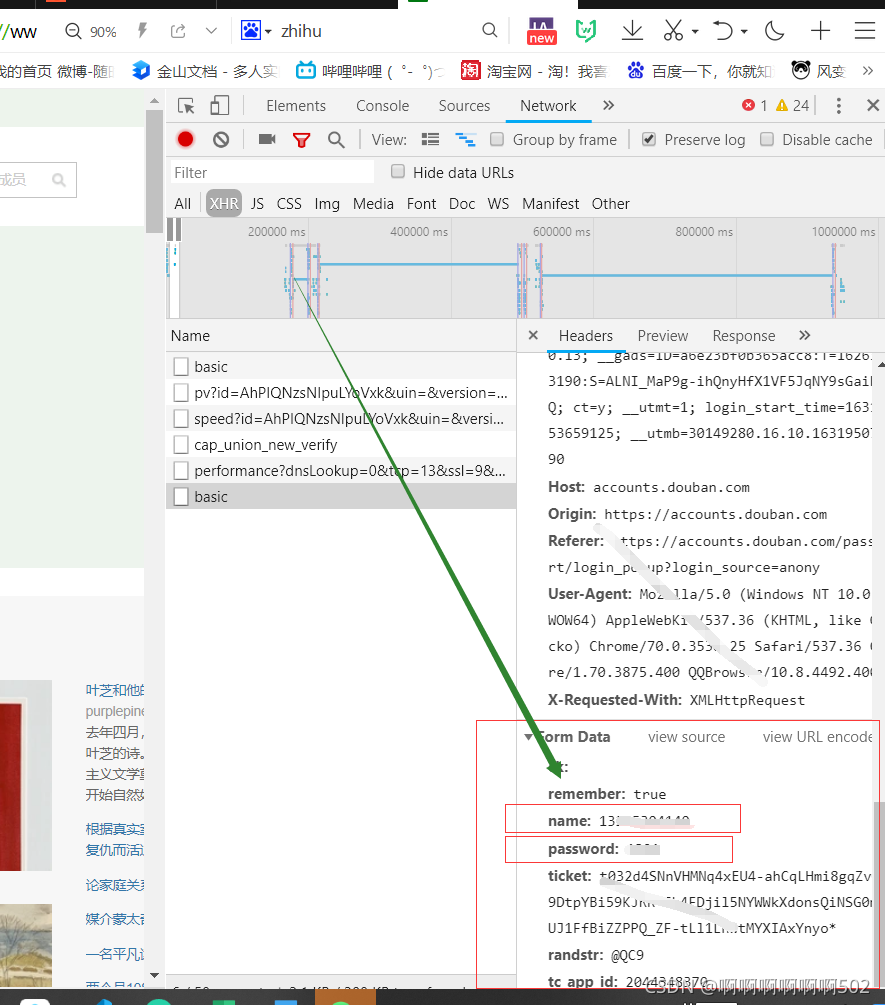Filter requests by Img type
The width and height of the screenshot is (885, 1005).
pyautogui.click(x=327, y=204)
